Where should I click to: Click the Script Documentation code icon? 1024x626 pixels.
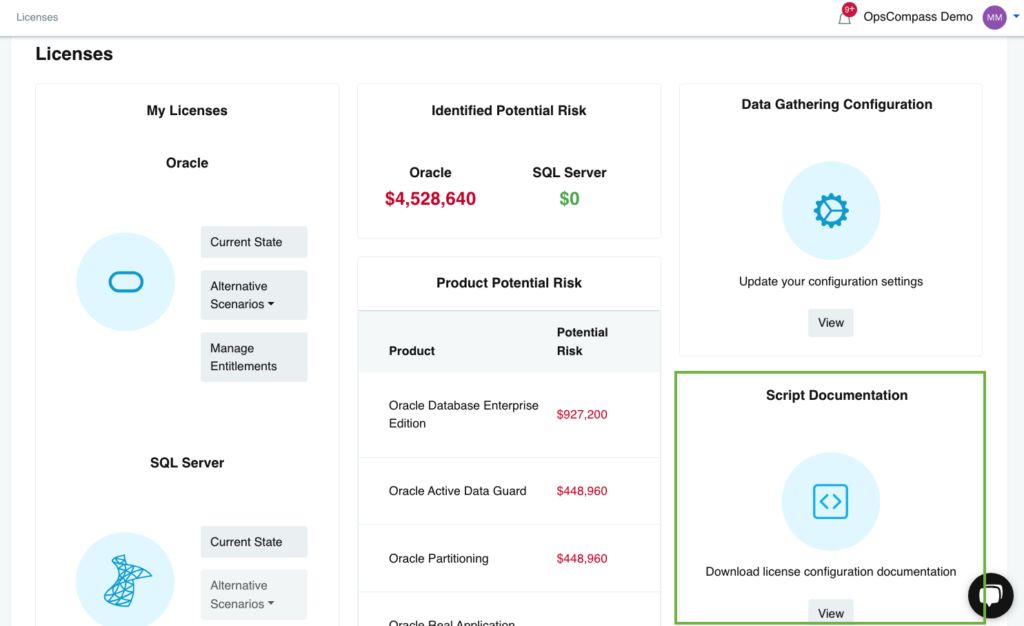[831, 501]
